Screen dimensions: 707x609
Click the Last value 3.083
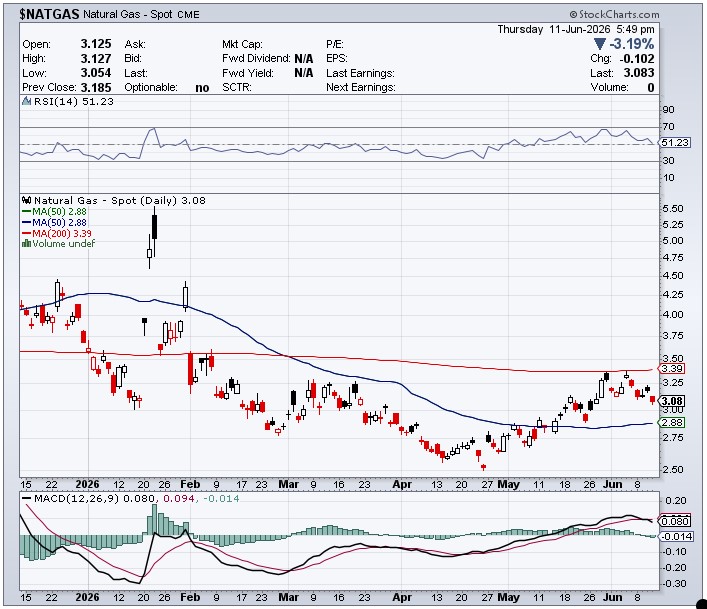click(639, 73)
